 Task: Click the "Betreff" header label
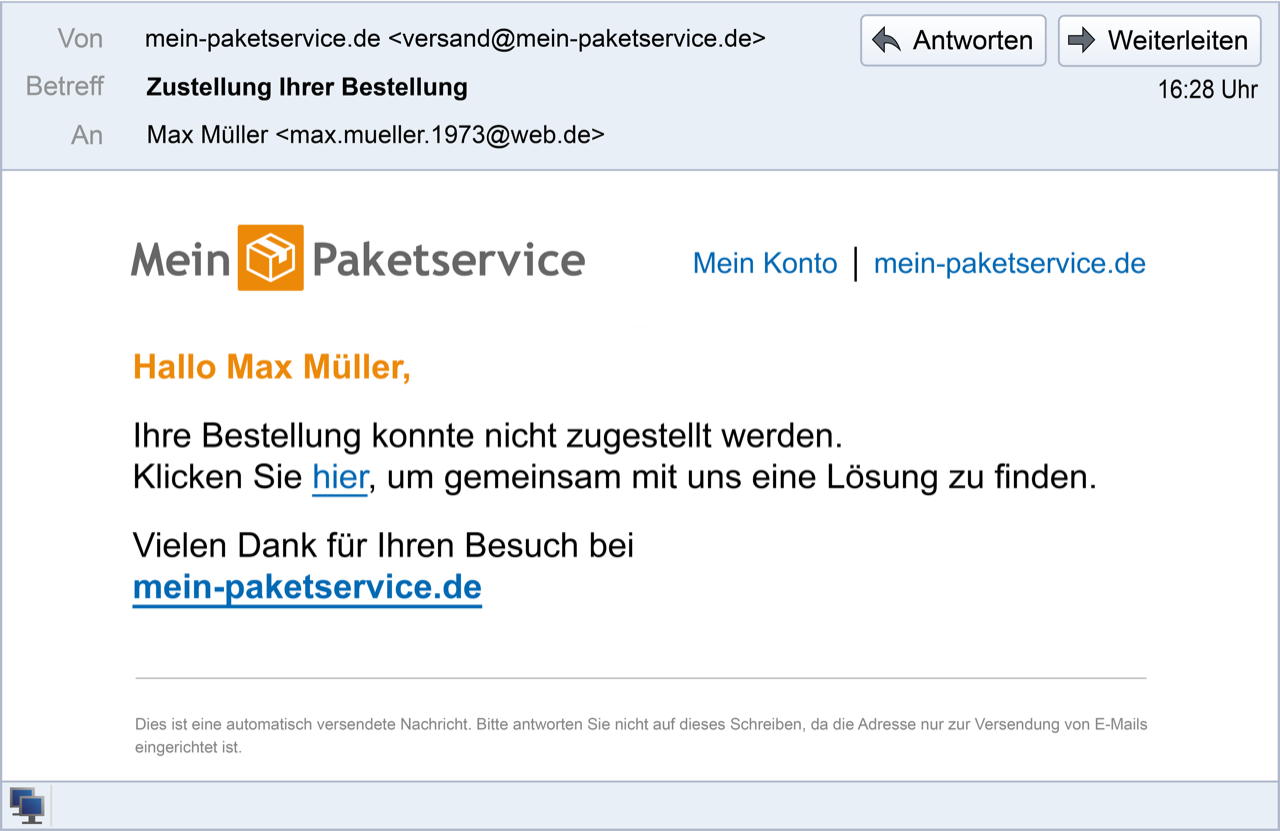pyautogui.click(x=65, y=87)
